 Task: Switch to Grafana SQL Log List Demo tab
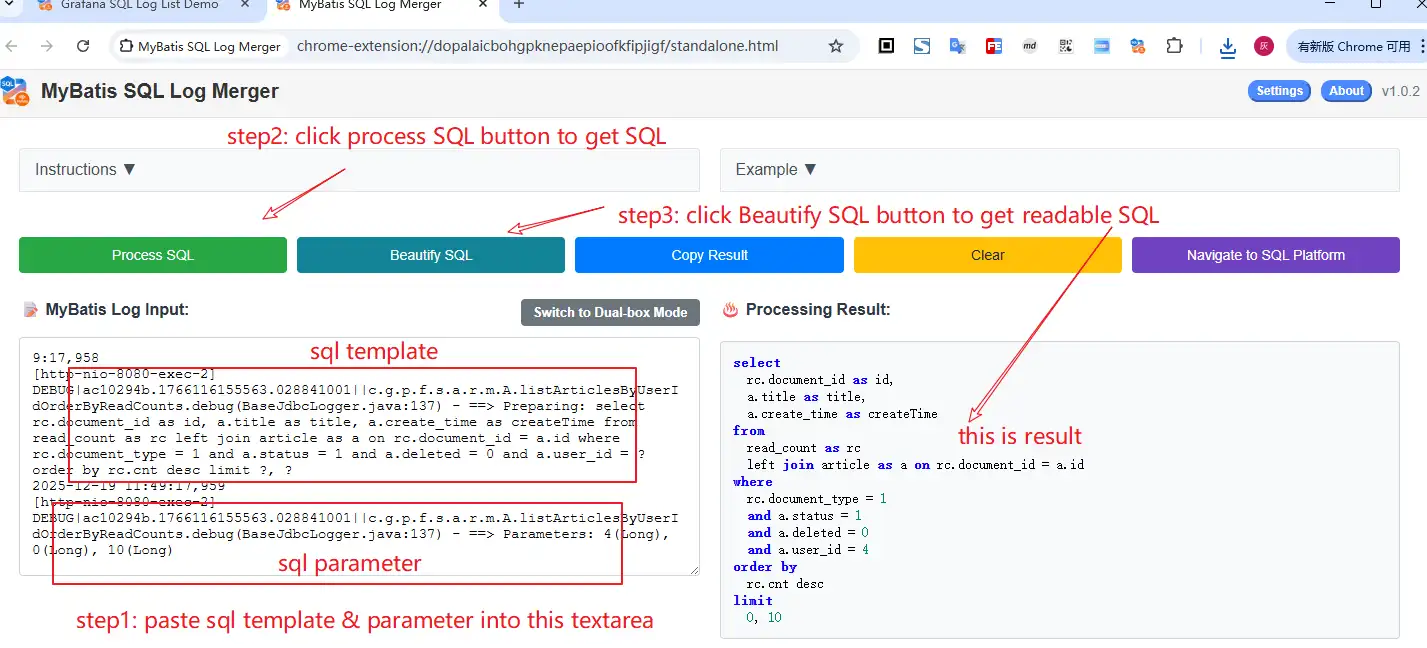(x=140, y=5)
